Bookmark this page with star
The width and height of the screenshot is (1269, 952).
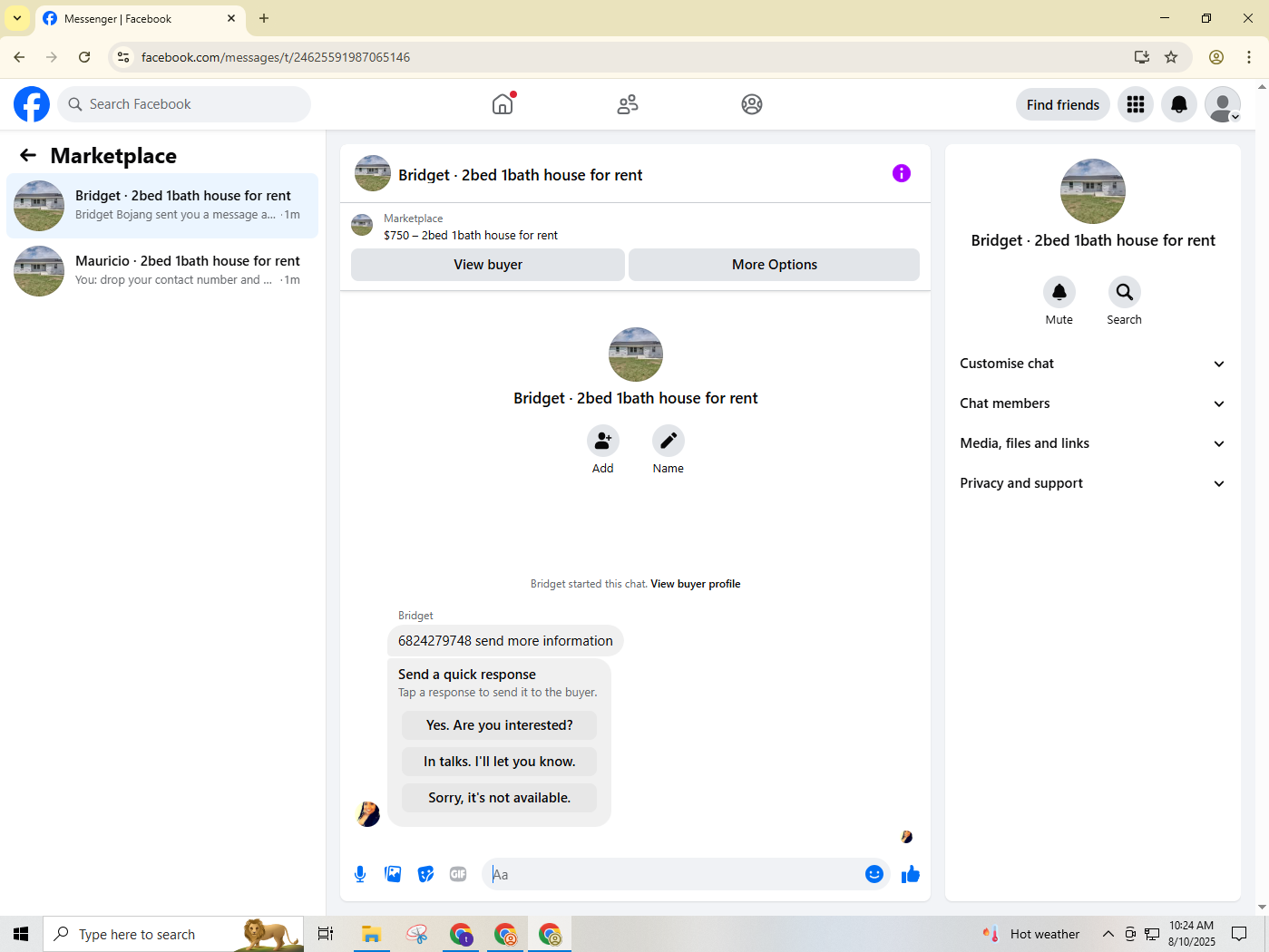point(1171,57)
